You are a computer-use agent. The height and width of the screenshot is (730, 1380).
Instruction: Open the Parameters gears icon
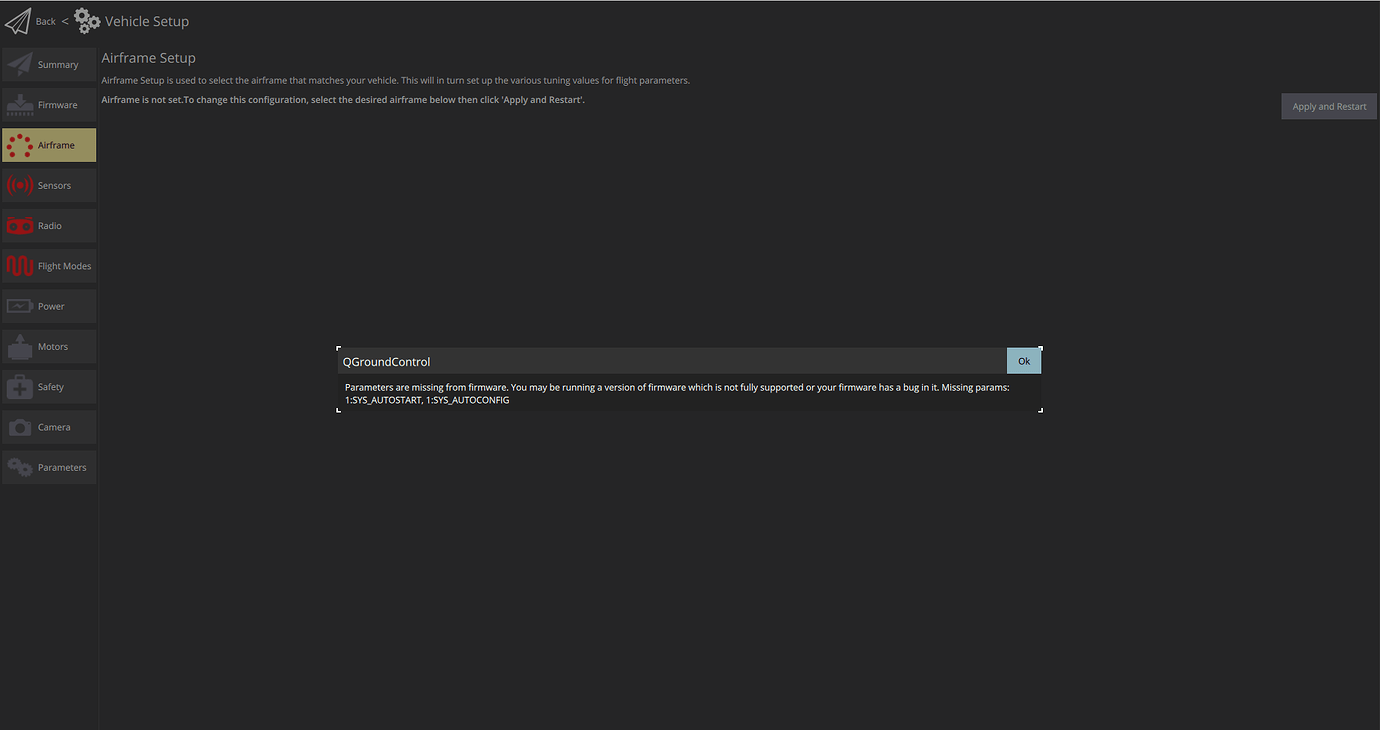(x=20, y=468)
